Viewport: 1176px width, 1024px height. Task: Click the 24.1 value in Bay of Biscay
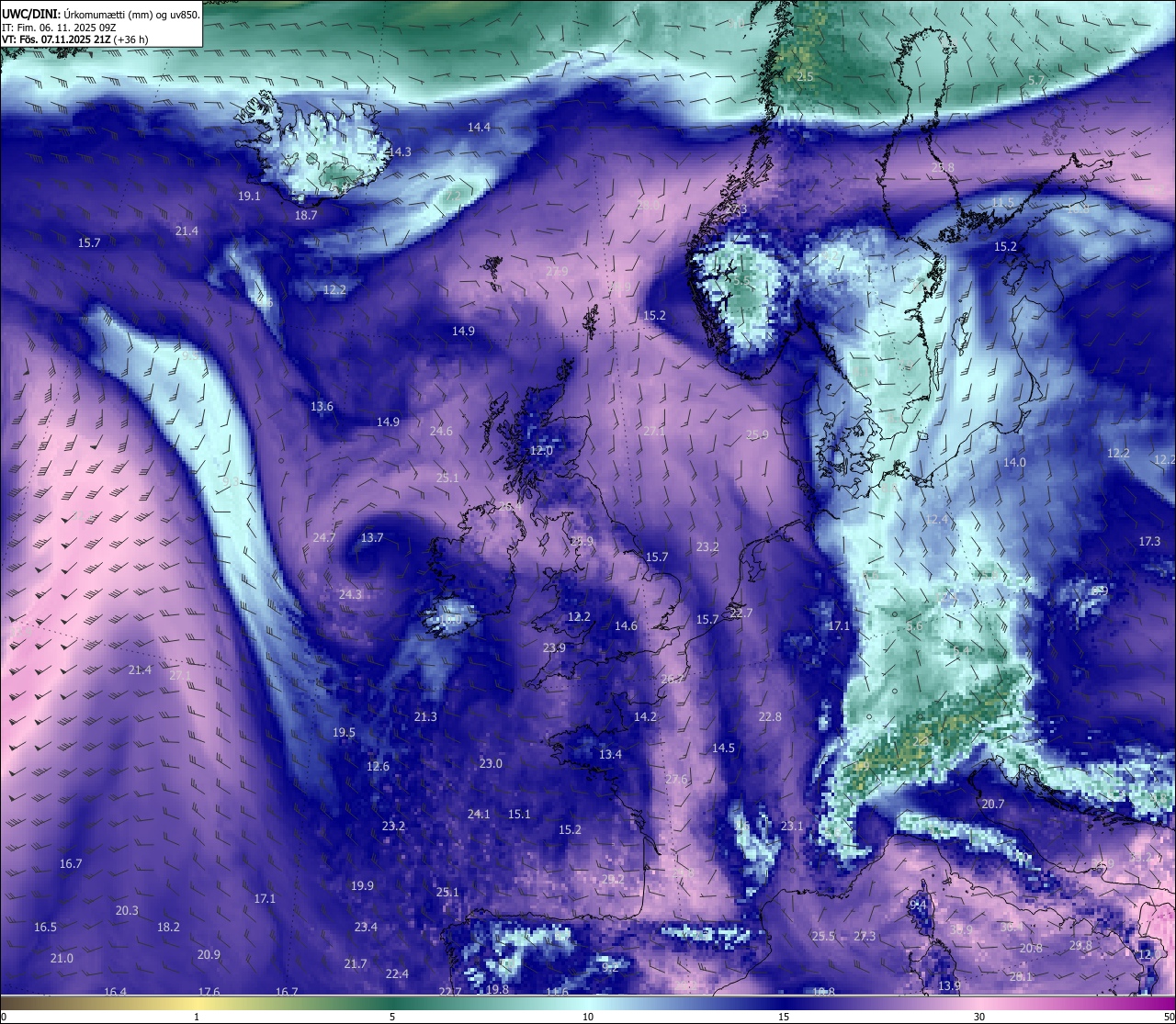479,814
